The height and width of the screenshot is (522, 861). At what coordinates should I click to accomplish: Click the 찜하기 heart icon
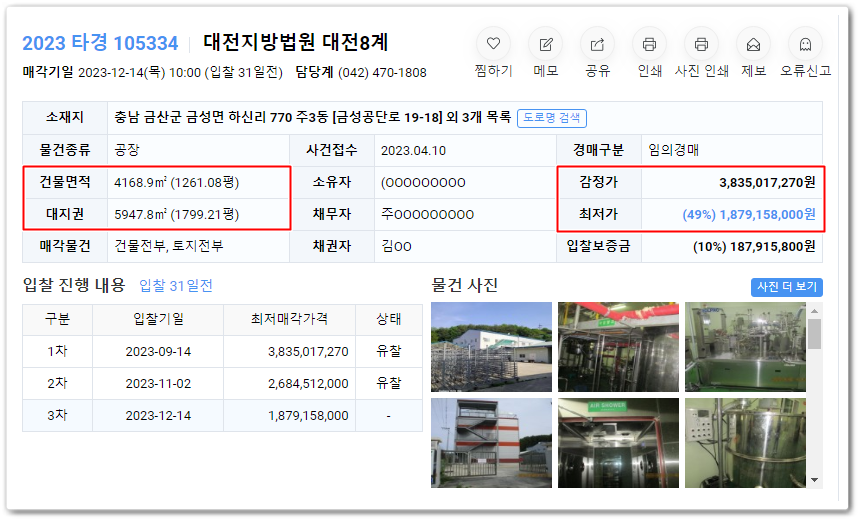click(494, 44)
